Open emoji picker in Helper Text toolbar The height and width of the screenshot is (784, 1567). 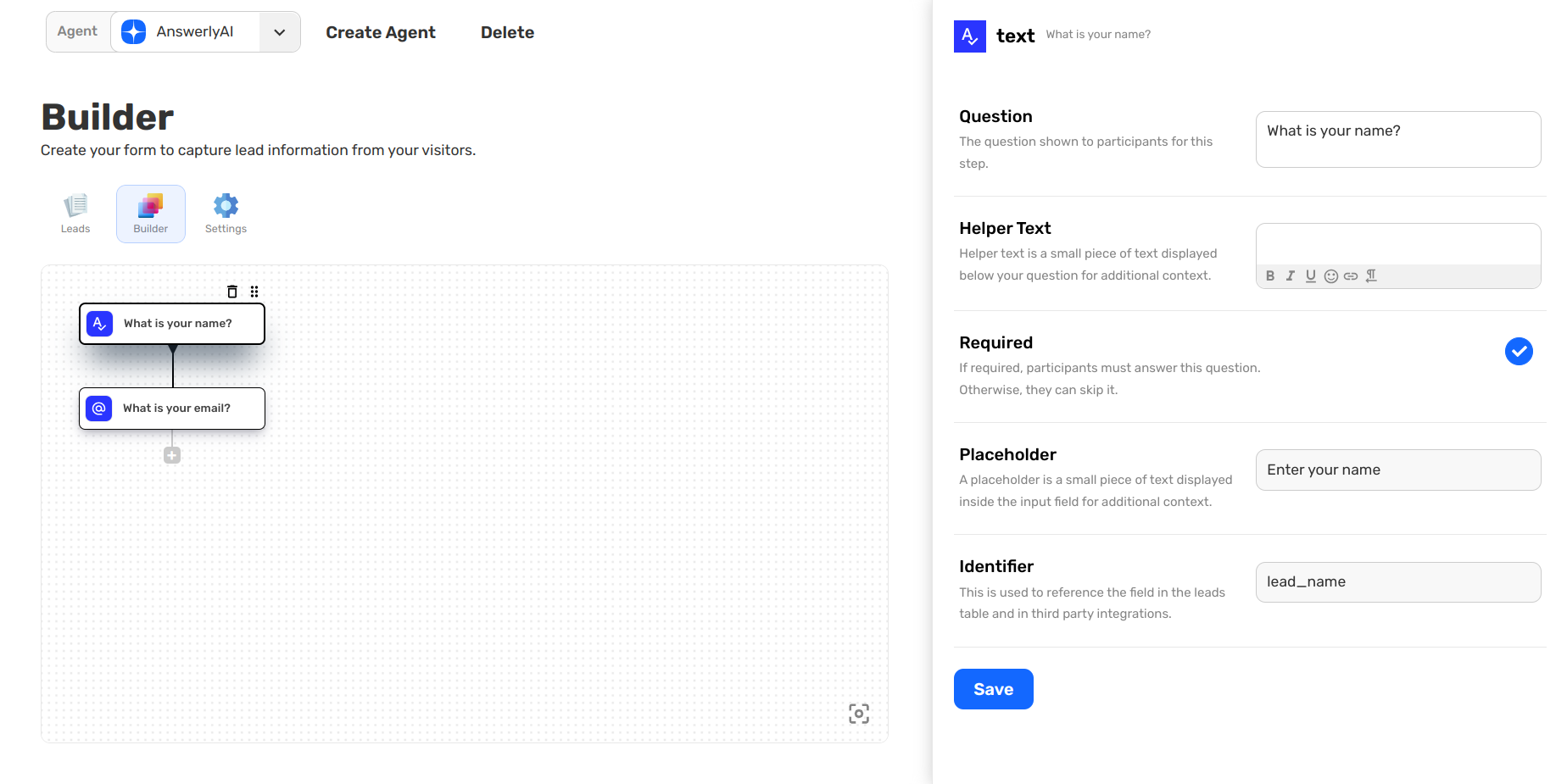point(1330,276)
